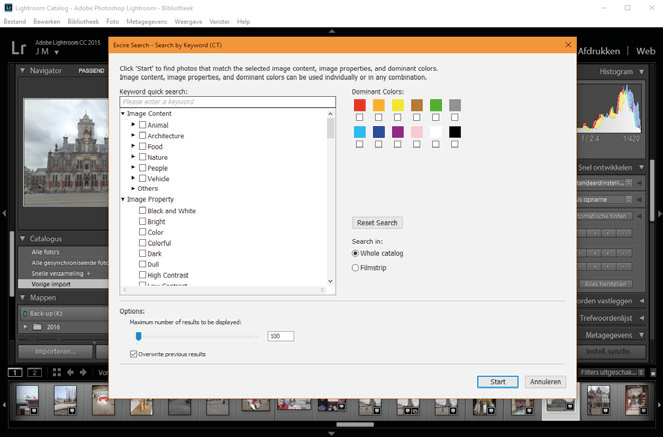Click the red dominant color swatch

(x=360, y=105)
